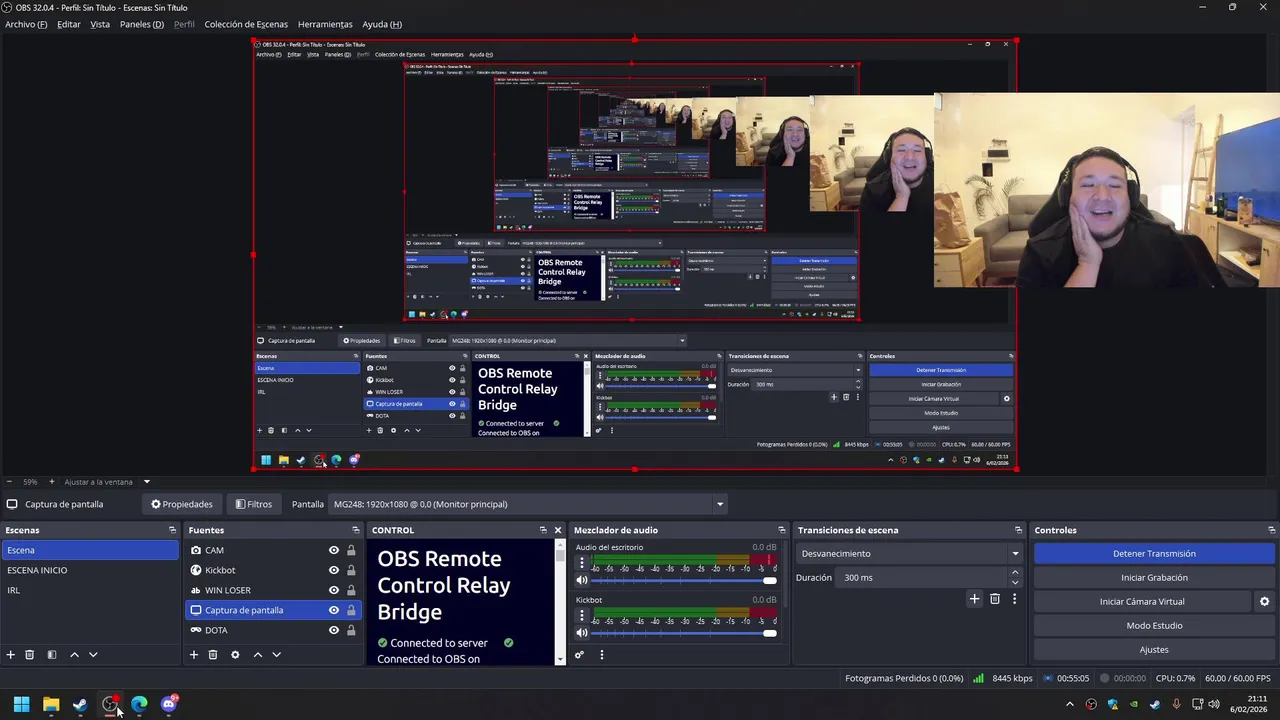Move source up arrow in Fuentes panel
Screen dimensions: 1280x720
(257, 655)
